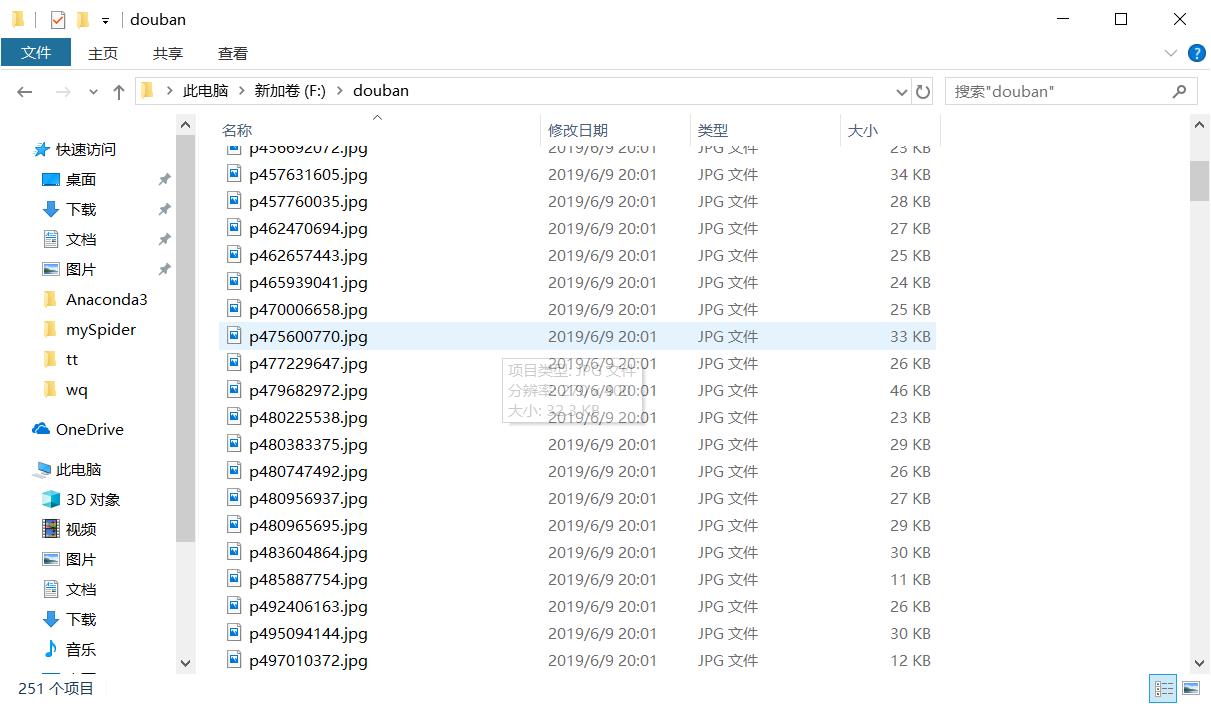Screen dimensions: 1211x704
Task: Select the file p480225538.jpg
Action: coord(309,417)
